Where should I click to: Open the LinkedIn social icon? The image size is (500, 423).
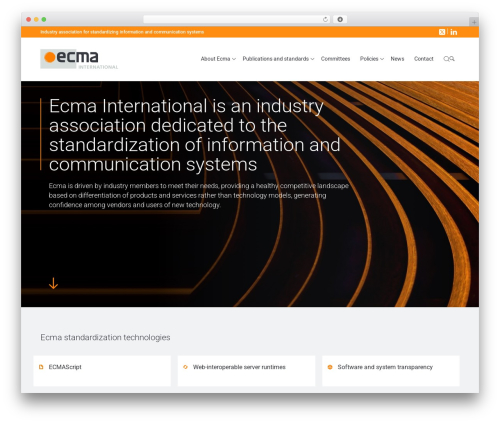coord(454,32)
